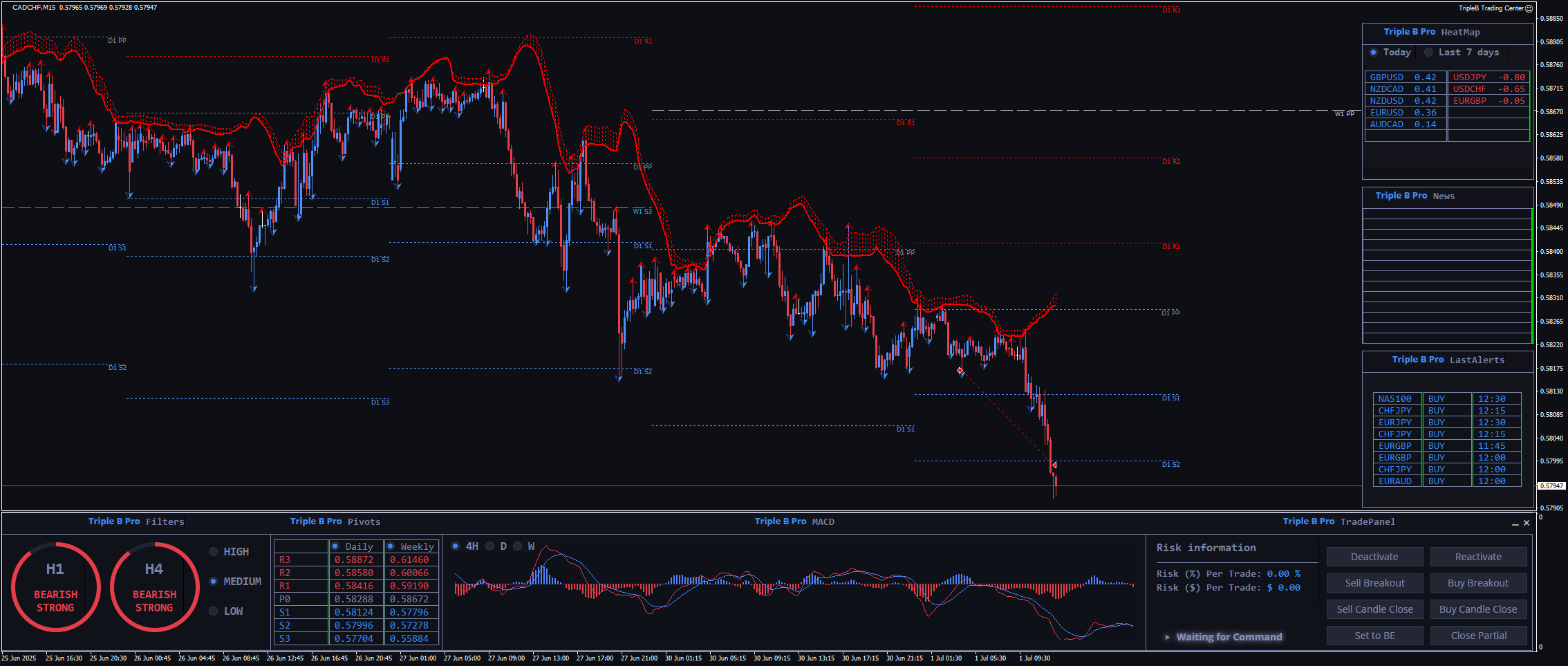This screenshot has height=666, width=1568.
Task: Select the HIGH filter radio option
Action: click(x=214, y=552)
